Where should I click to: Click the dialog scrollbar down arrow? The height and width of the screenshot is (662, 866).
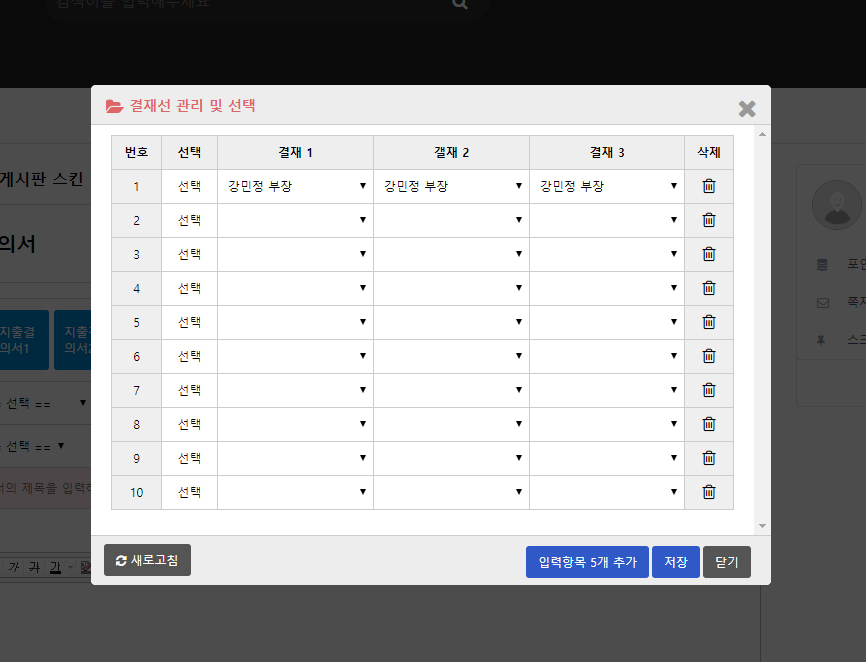762,526
